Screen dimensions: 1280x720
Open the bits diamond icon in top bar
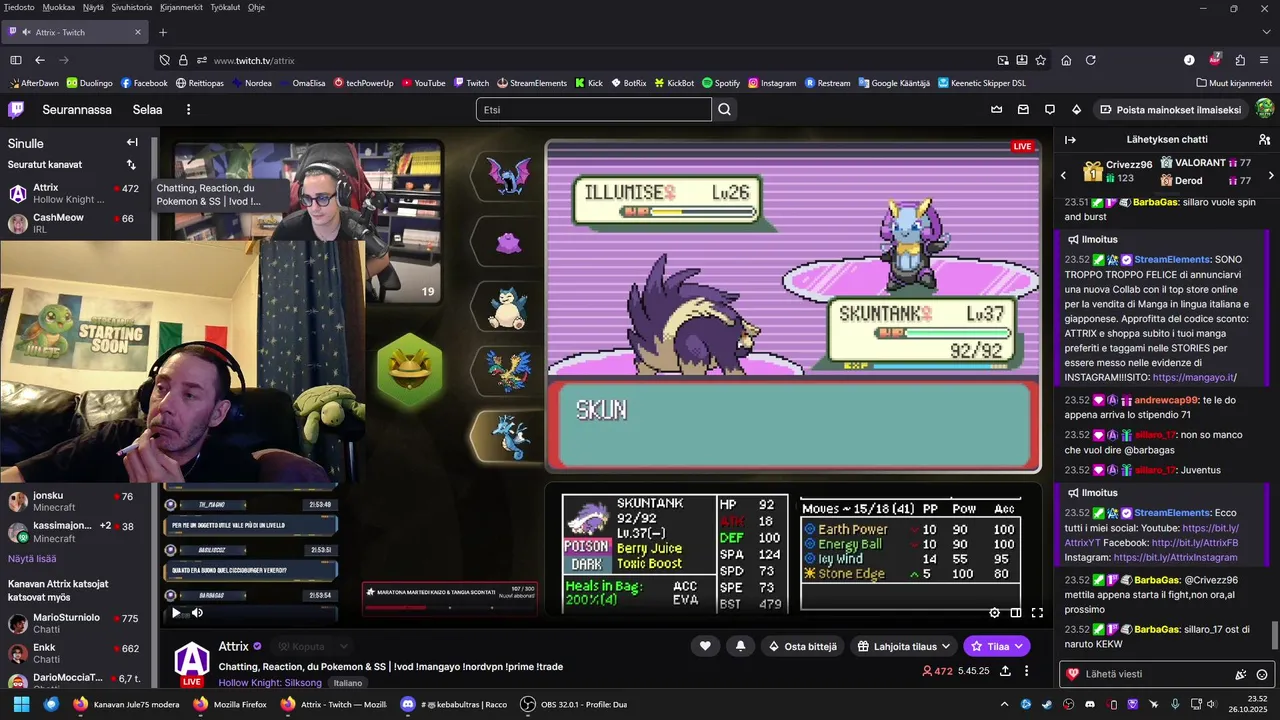coord(1076,109)
